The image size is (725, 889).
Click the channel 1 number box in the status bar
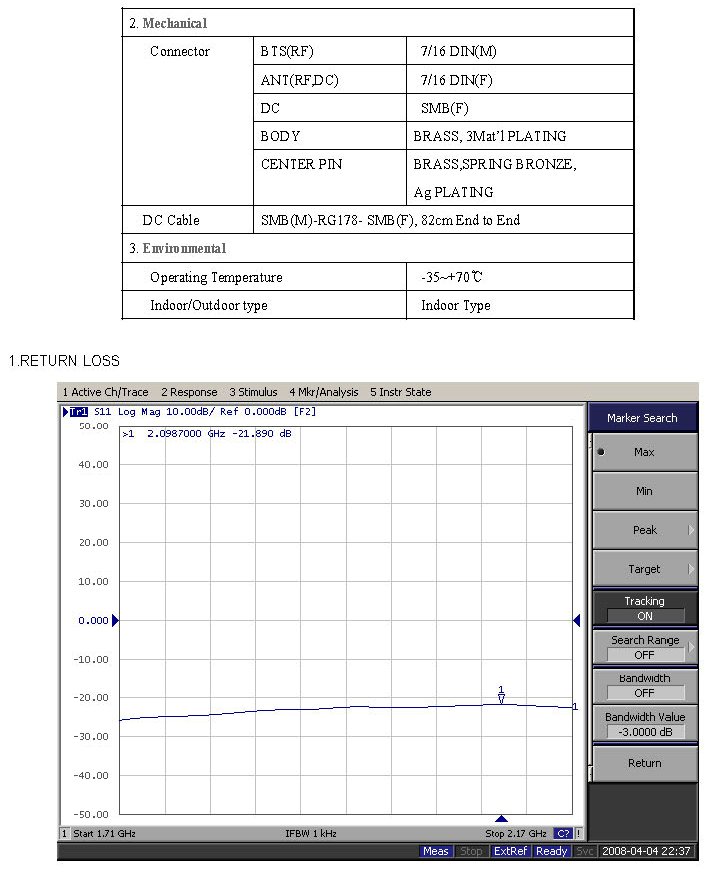pyautogui.click(x=64, y=833)
